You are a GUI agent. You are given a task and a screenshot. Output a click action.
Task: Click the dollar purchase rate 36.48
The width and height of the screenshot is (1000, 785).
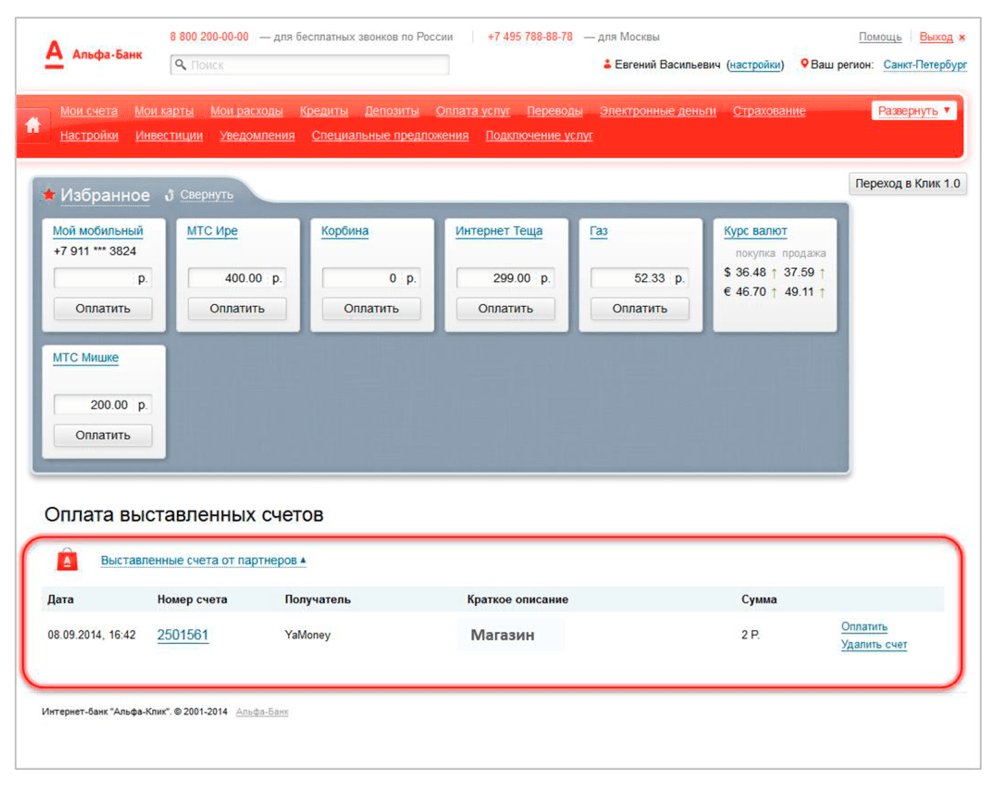tap(751, 272)
